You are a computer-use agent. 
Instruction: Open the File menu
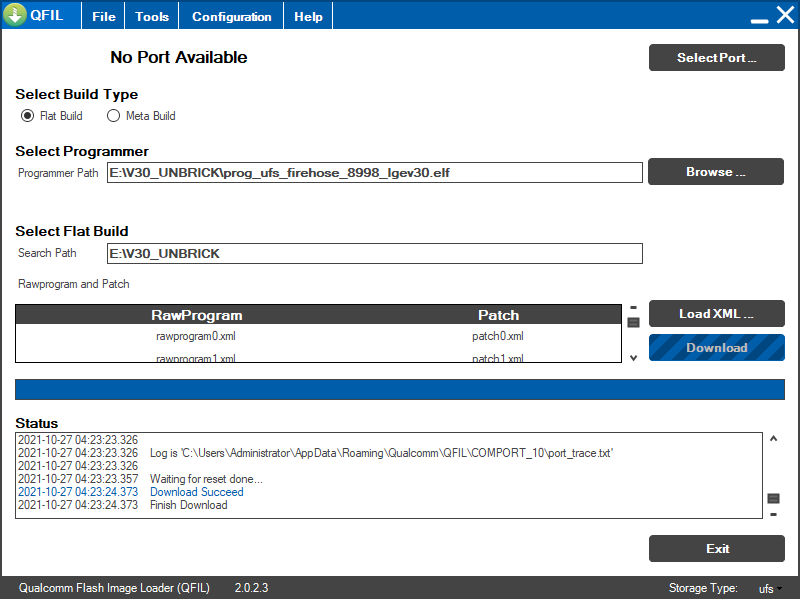104,16
